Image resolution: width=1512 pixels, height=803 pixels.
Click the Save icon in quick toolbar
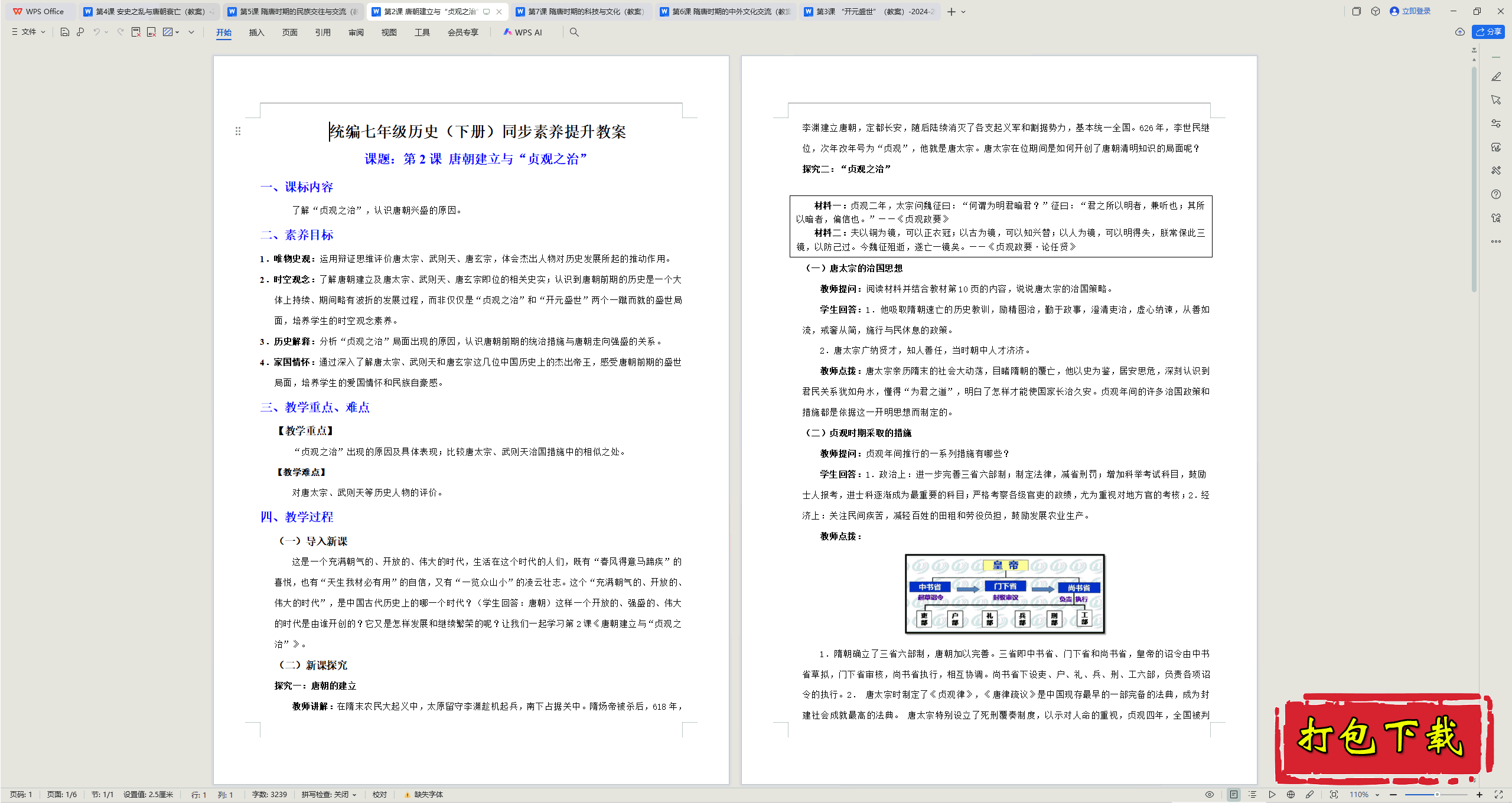click(65, 32)
